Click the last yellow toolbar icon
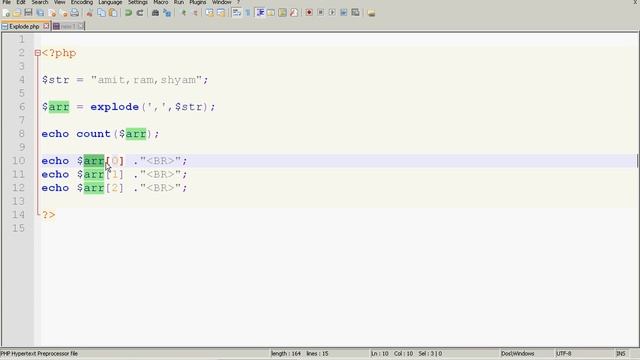This screenshot has height=360, width=640. coord(371,13)
